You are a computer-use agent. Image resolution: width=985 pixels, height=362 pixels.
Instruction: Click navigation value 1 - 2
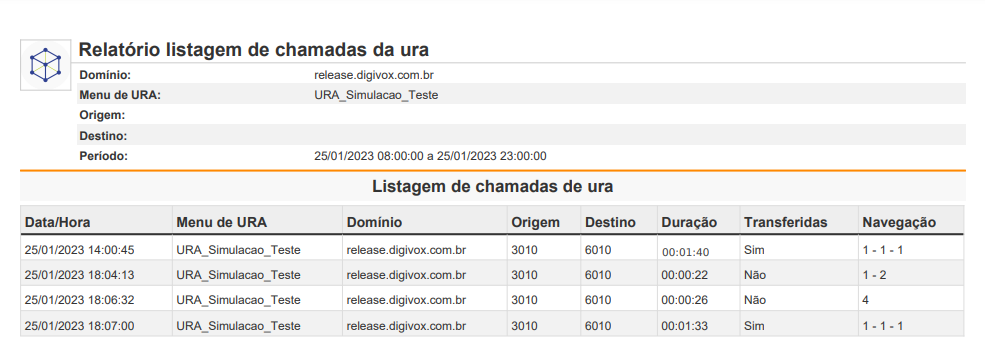[x=874, y=275]
